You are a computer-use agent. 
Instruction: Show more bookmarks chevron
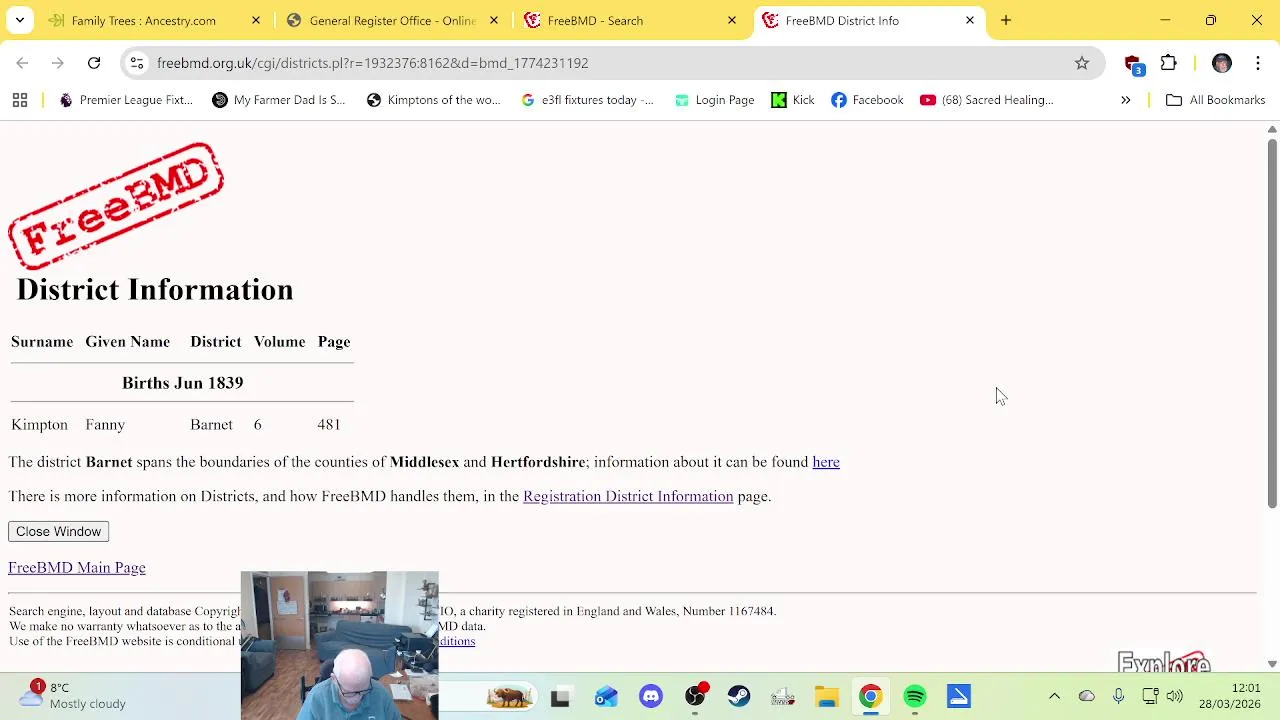click(1125, 100)
